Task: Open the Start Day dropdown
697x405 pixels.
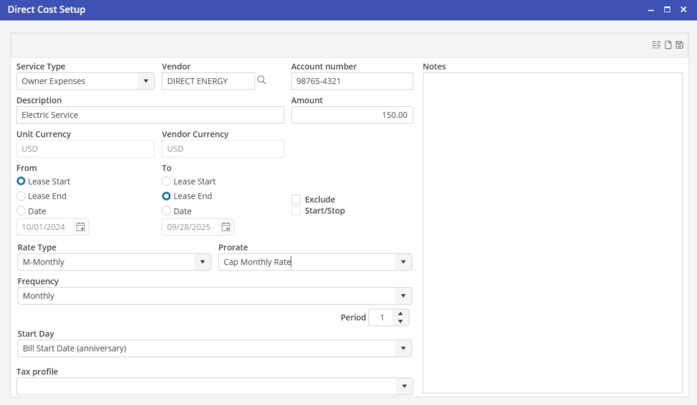Action: (403, 349)
